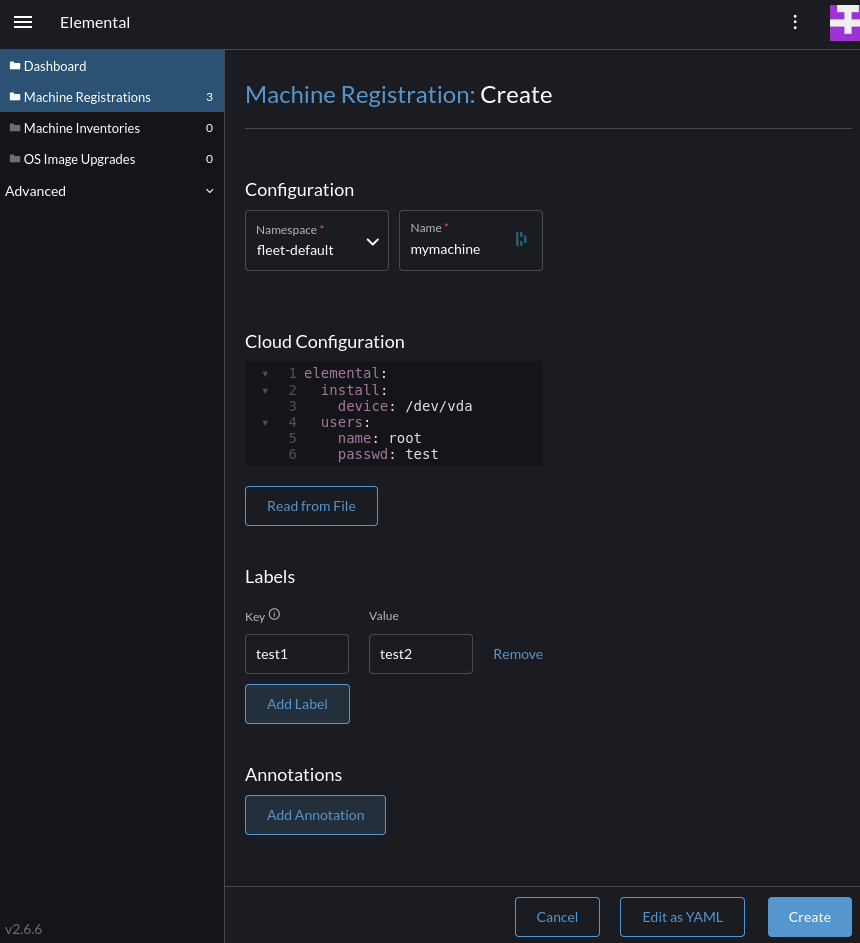The image size is (860, 943).
Task: Click the Dashboard folder icon
Action: click(x=15, y=66)
